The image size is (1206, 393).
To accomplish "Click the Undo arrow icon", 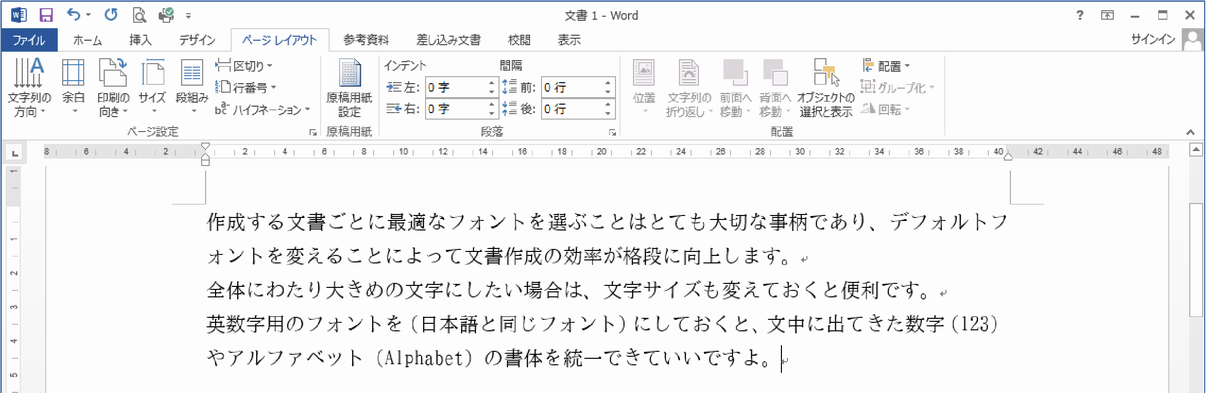I will (x=75, y=15).
